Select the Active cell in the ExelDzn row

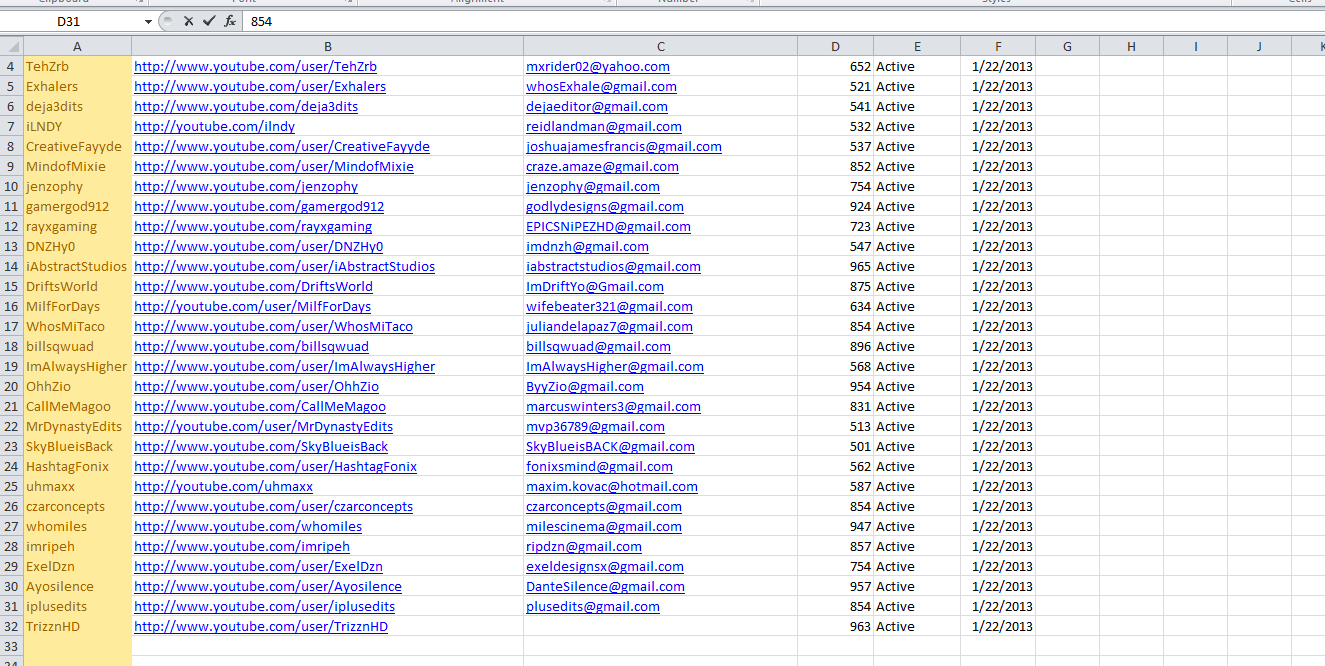click(x=917, y=566)
